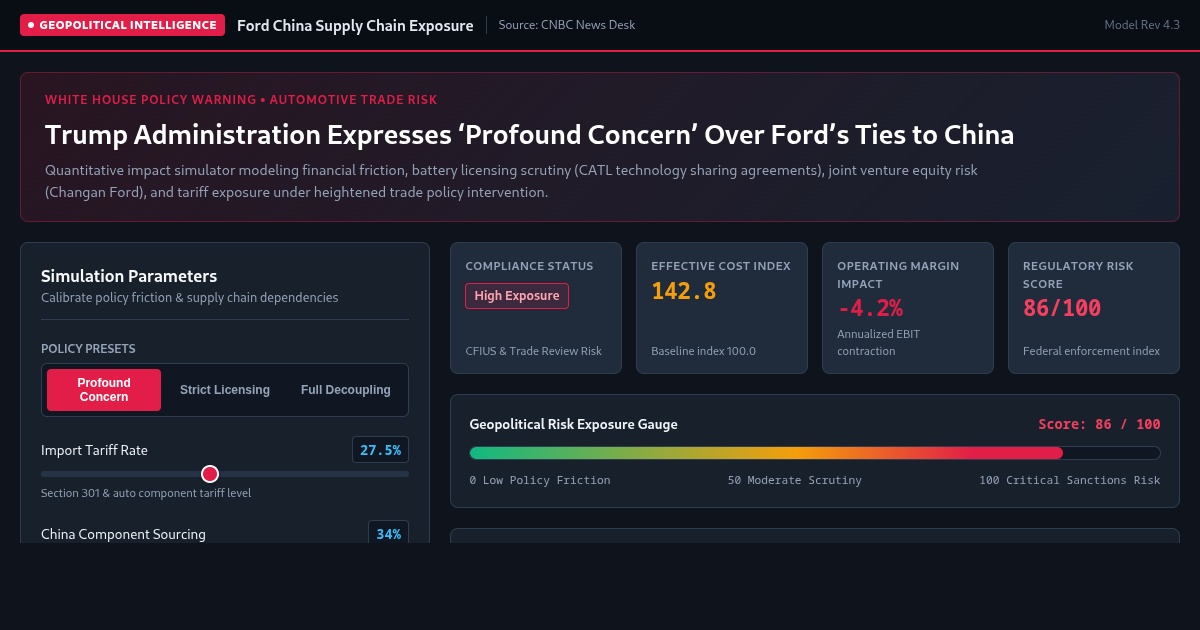Choose the Strict Licensing preset

click(x=225, y=390)
